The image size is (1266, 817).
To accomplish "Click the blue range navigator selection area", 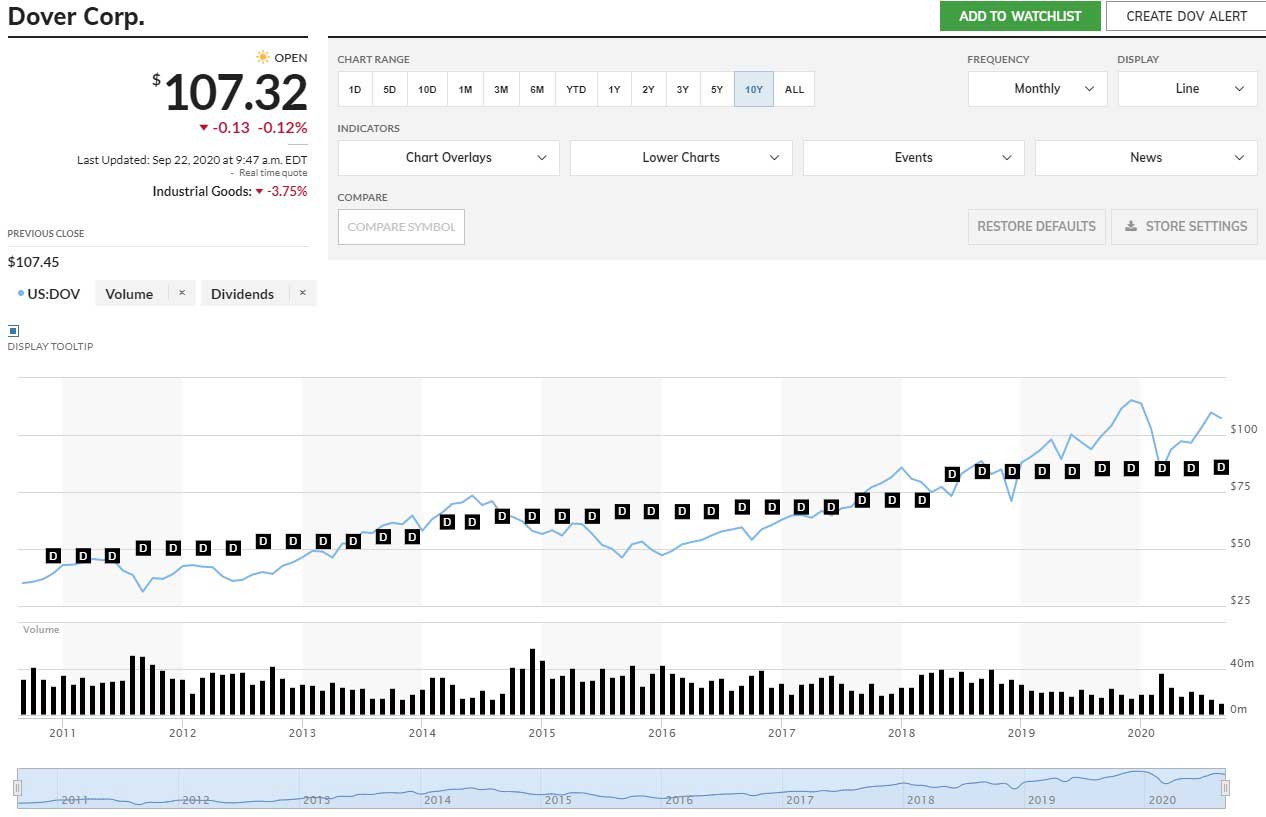I will (621, 788).
